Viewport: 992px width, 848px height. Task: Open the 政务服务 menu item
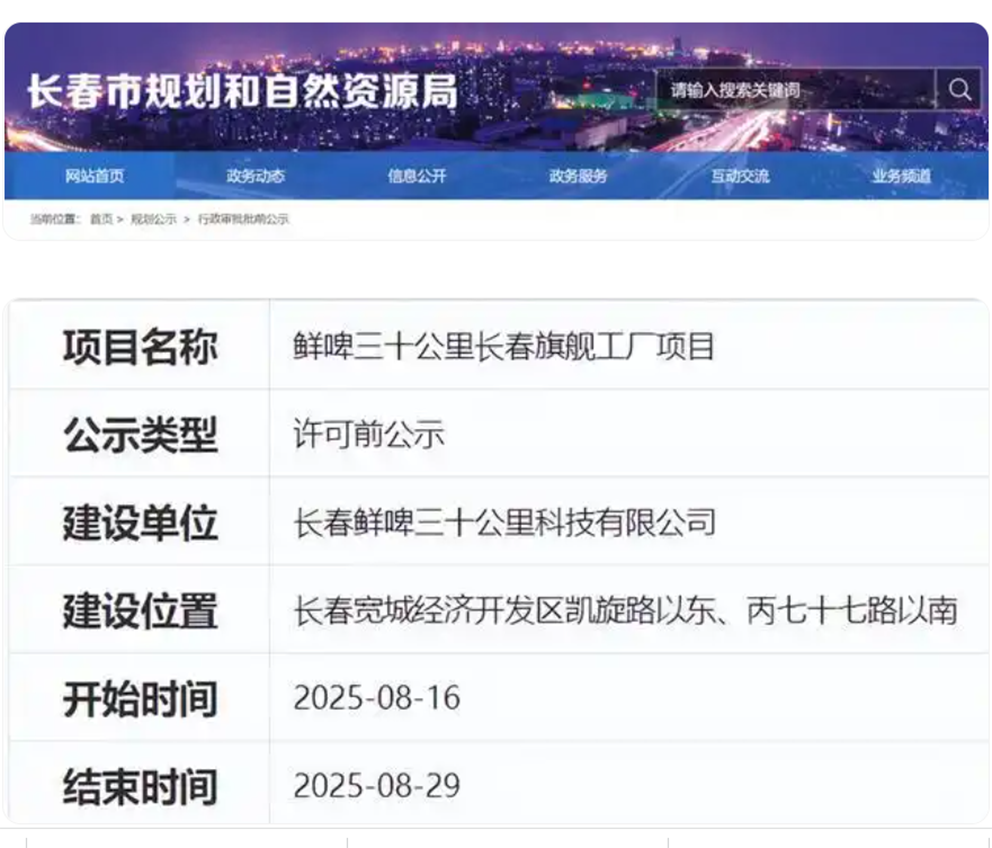(578, 176)
